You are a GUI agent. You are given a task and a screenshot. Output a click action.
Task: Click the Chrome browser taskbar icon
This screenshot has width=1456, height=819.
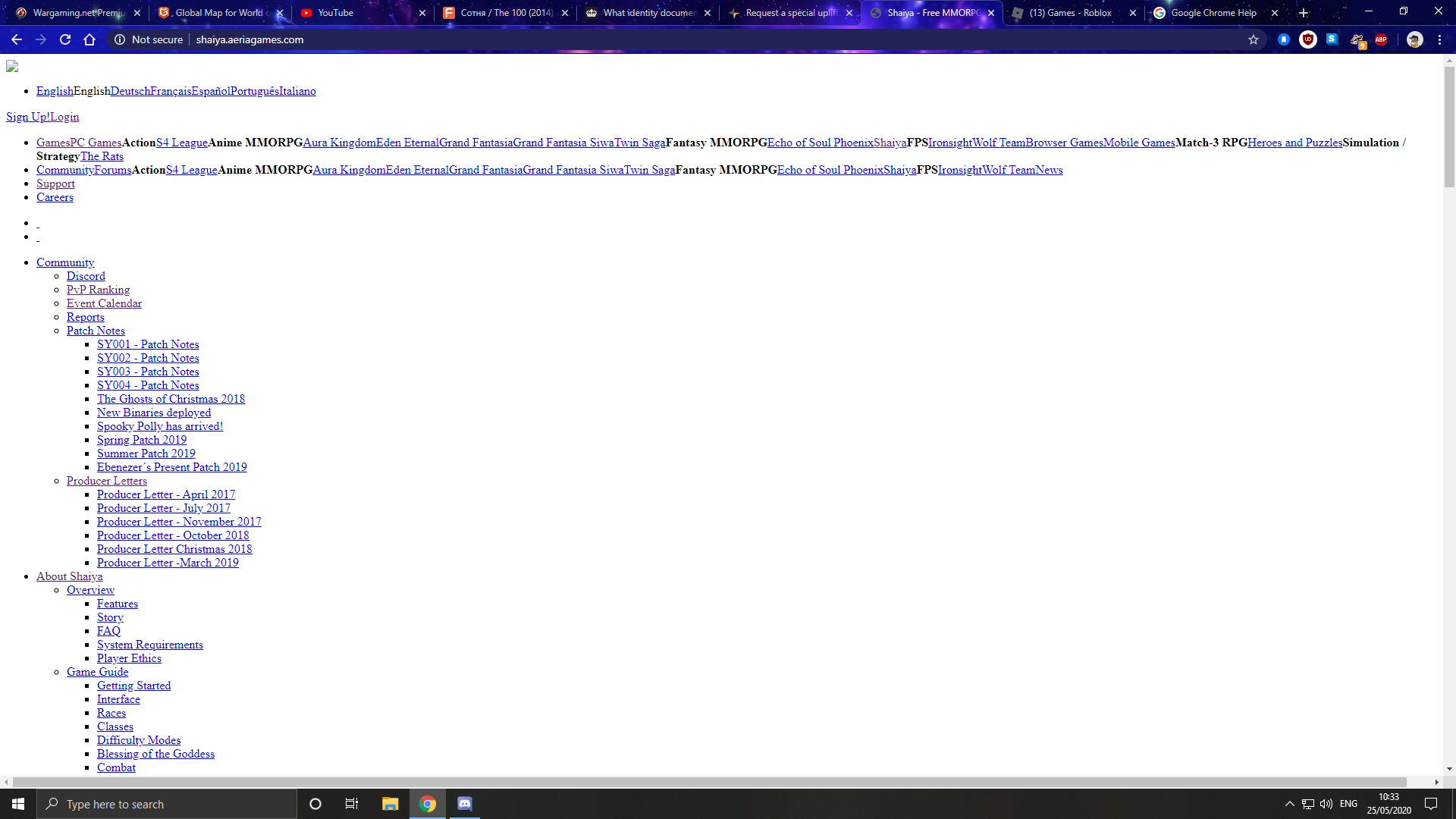427,803
